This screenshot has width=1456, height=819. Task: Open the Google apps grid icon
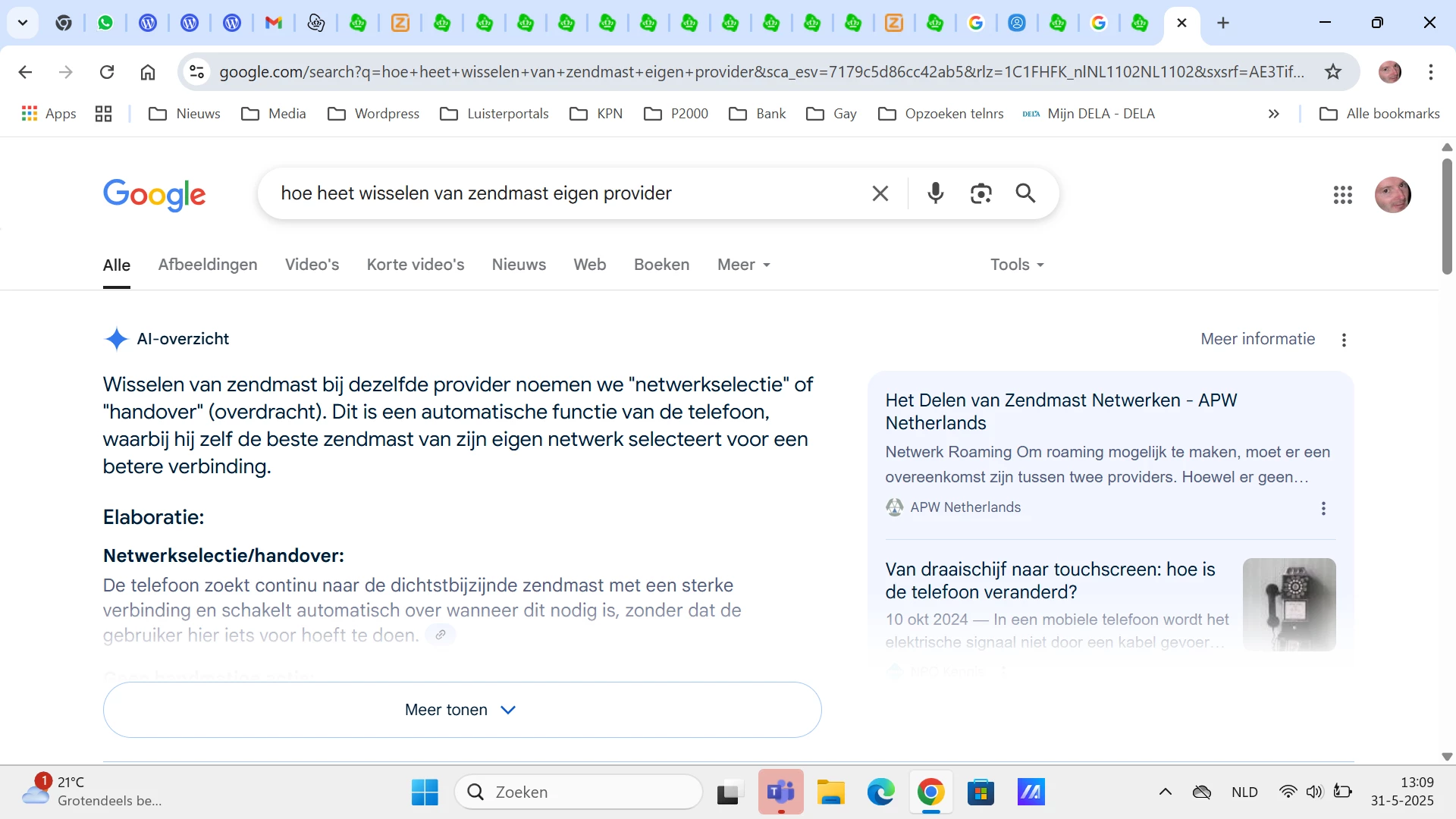pos(1342,195)
